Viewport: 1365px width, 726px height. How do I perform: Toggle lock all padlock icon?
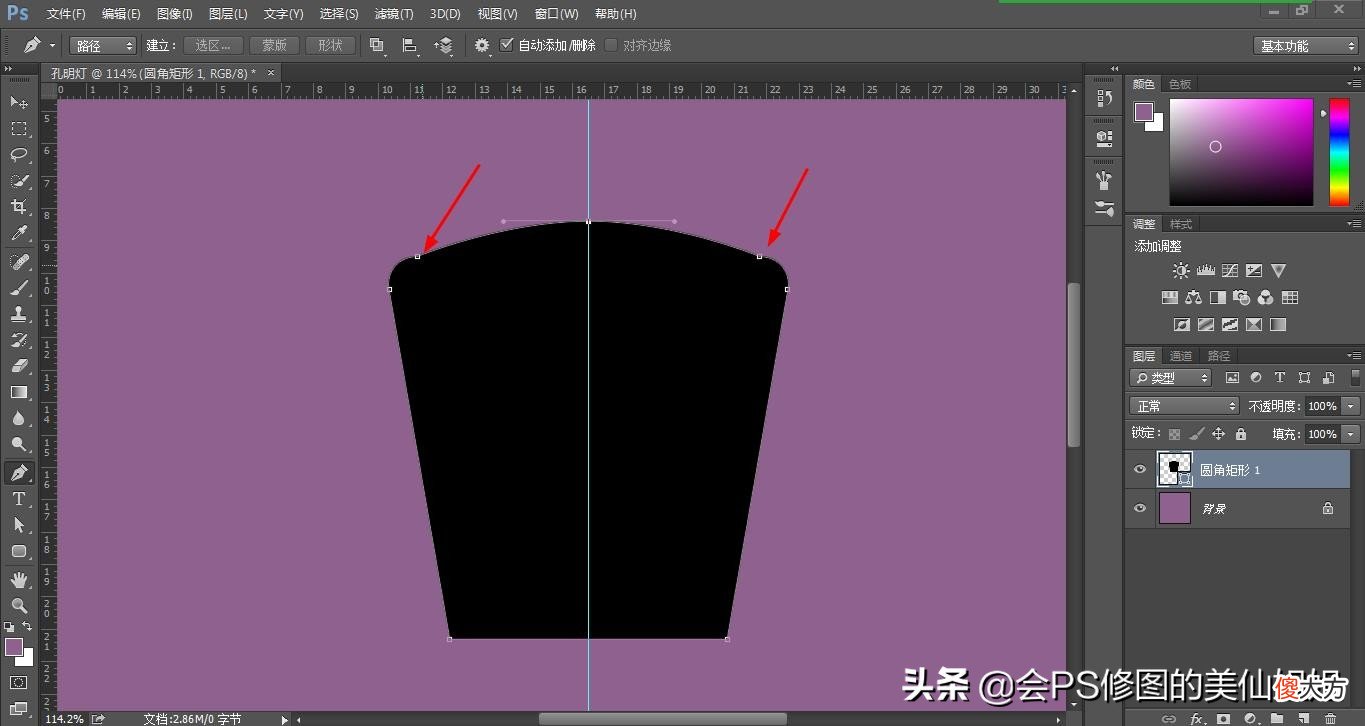1241,434
